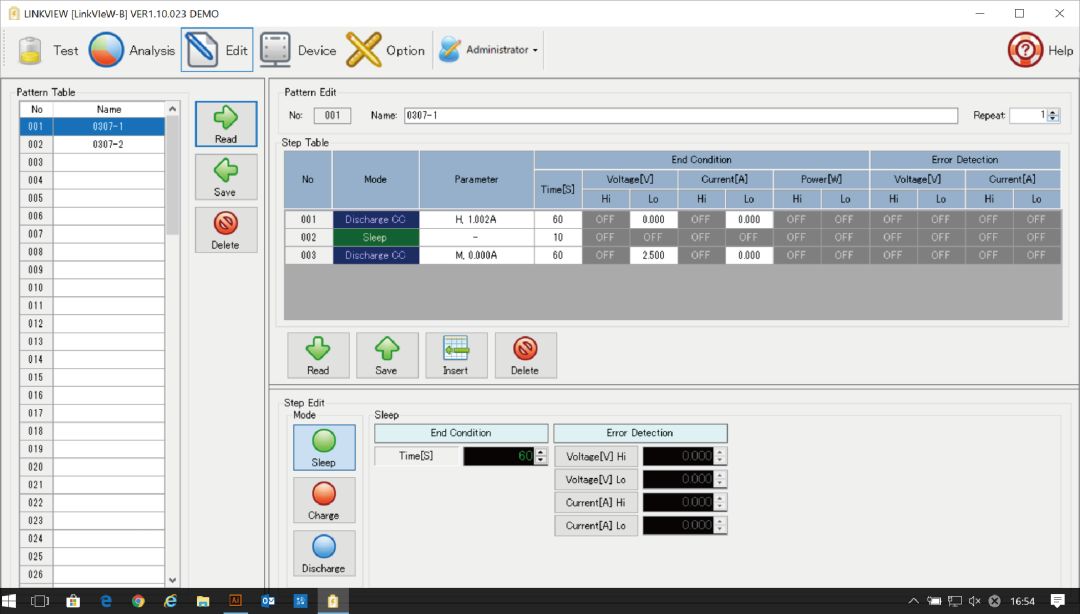Select step 003 Discharge CC mode cell
Screen dimensions: 1080x614
coord(375,256)
